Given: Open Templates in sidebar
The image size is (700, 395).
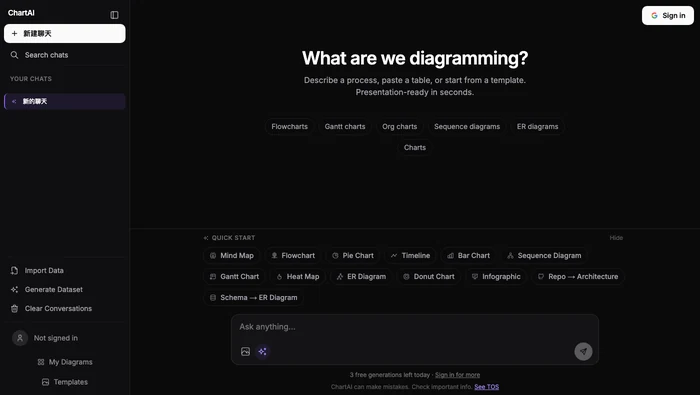Looking at the screenshot, I should point(65,382).
